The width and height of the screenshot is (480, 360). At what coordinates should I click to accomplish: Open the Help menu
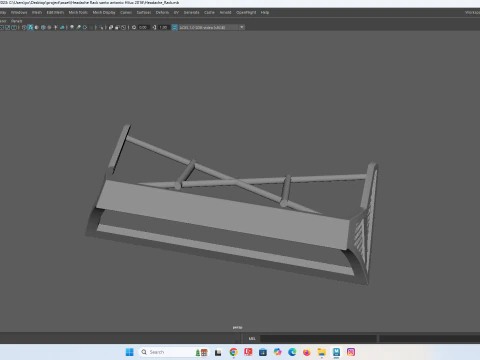click(265, 12)
